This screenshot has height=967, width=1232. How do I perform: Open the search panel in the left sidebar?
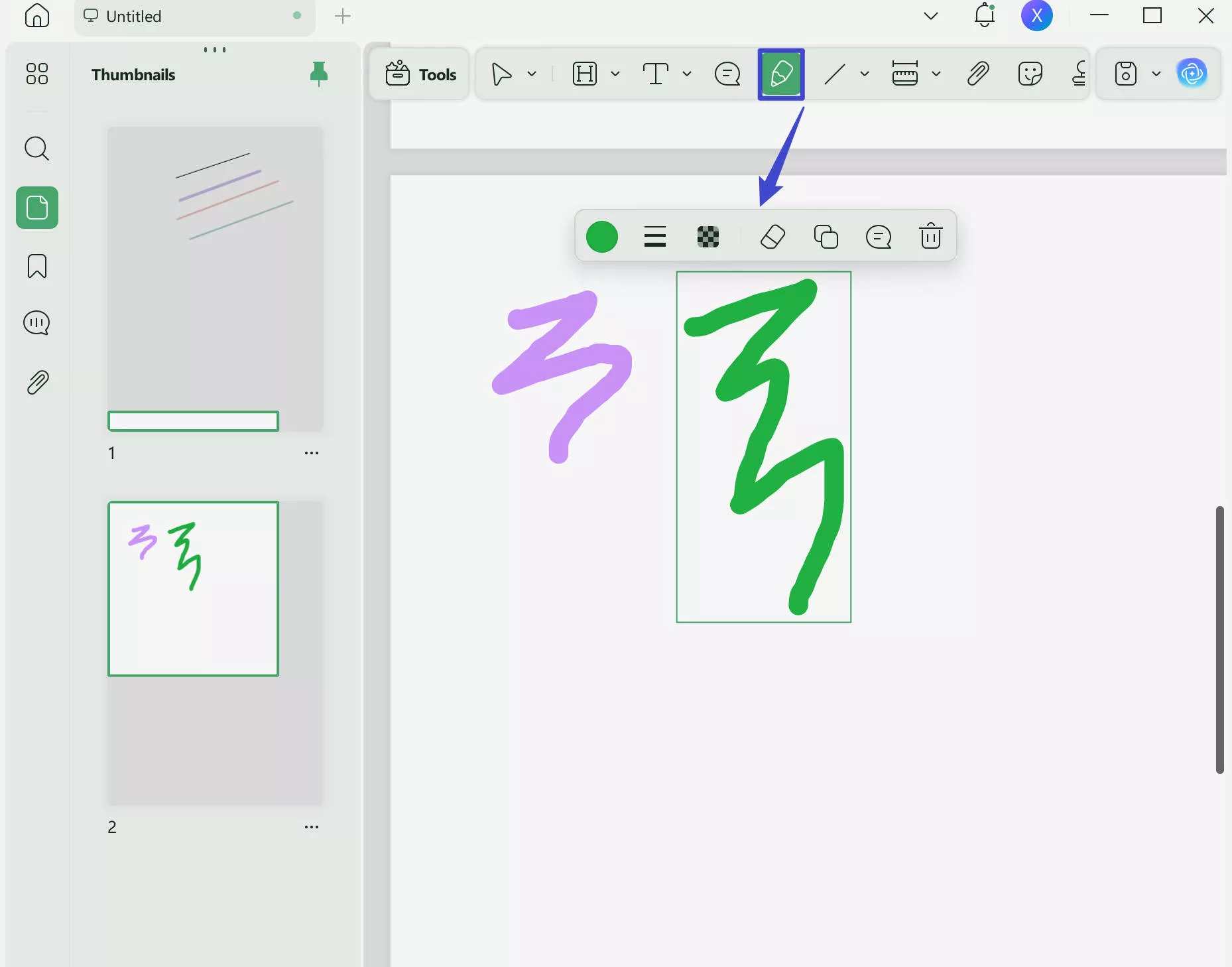click(x=36, y=149)
